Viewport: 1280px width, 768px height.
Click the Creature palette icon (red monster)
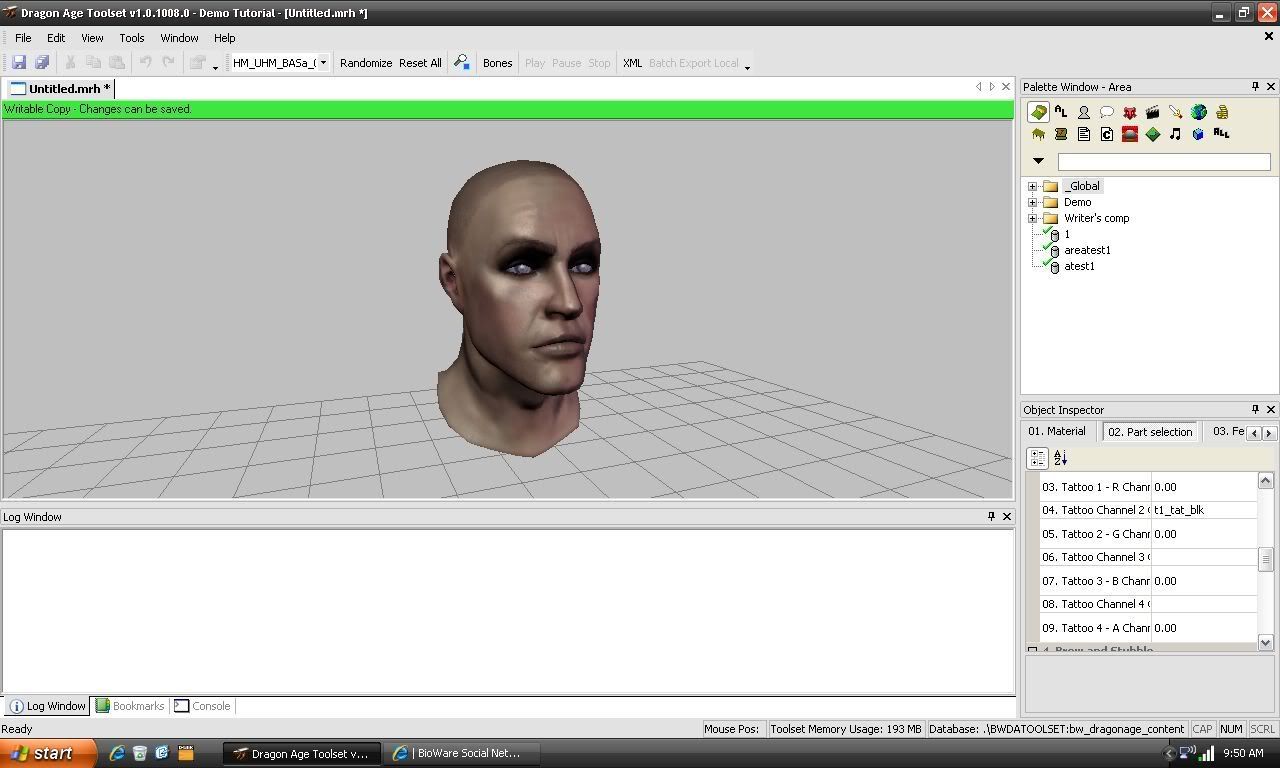1129,112
